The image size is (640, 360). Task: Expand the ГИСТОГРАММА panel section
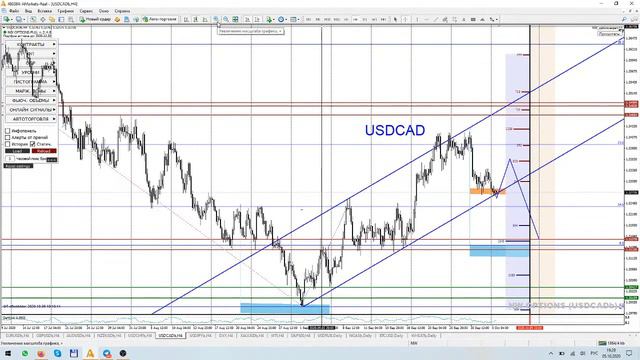click(31, 82)
